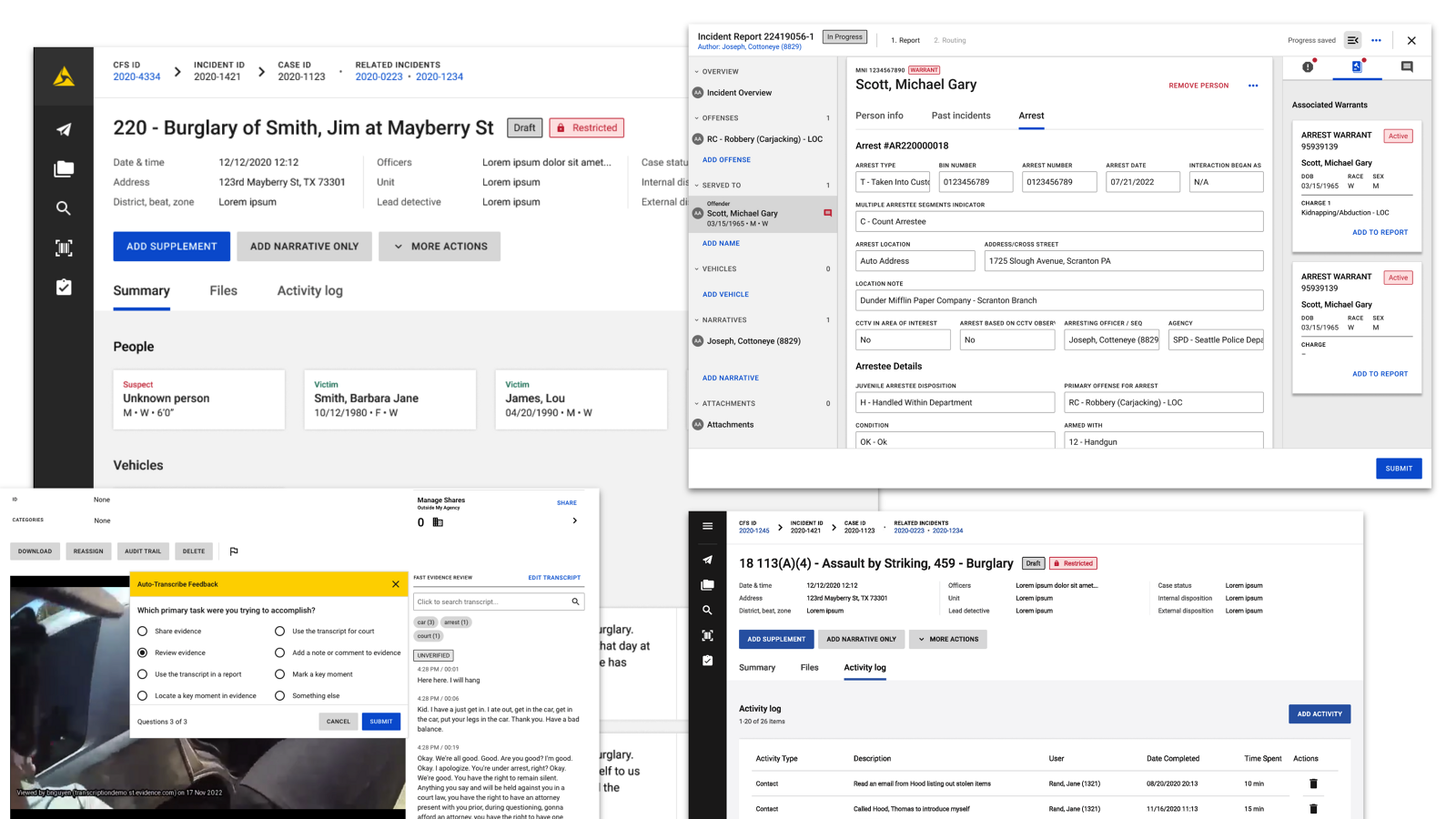Open victim card Smith, Barbara Jane
Viewport: 1456px width, 819px height.
[389, 399]
